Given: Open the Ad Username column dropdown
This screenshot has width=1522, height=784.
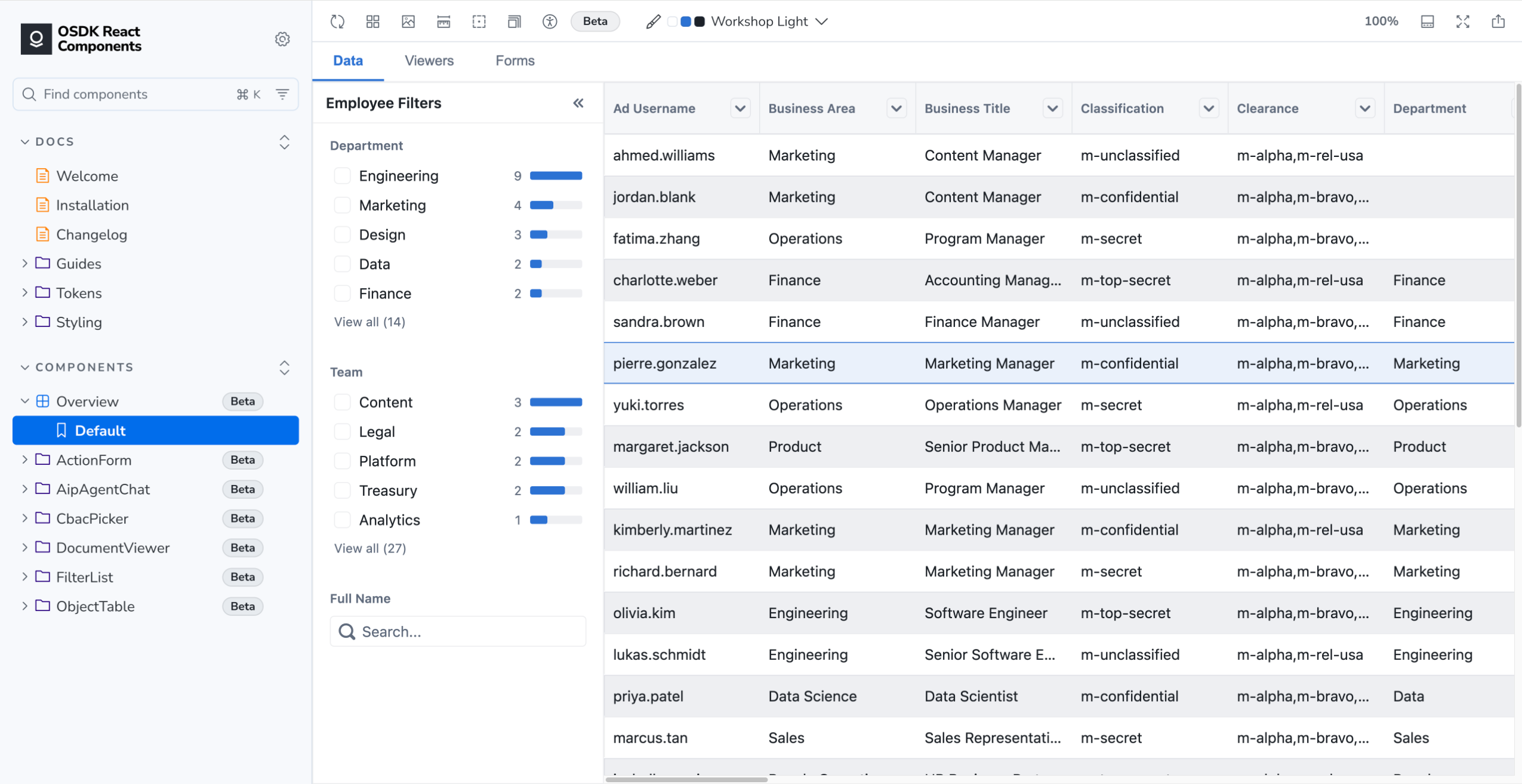Looking at the screenshot, I should click(x=740, y=108).
